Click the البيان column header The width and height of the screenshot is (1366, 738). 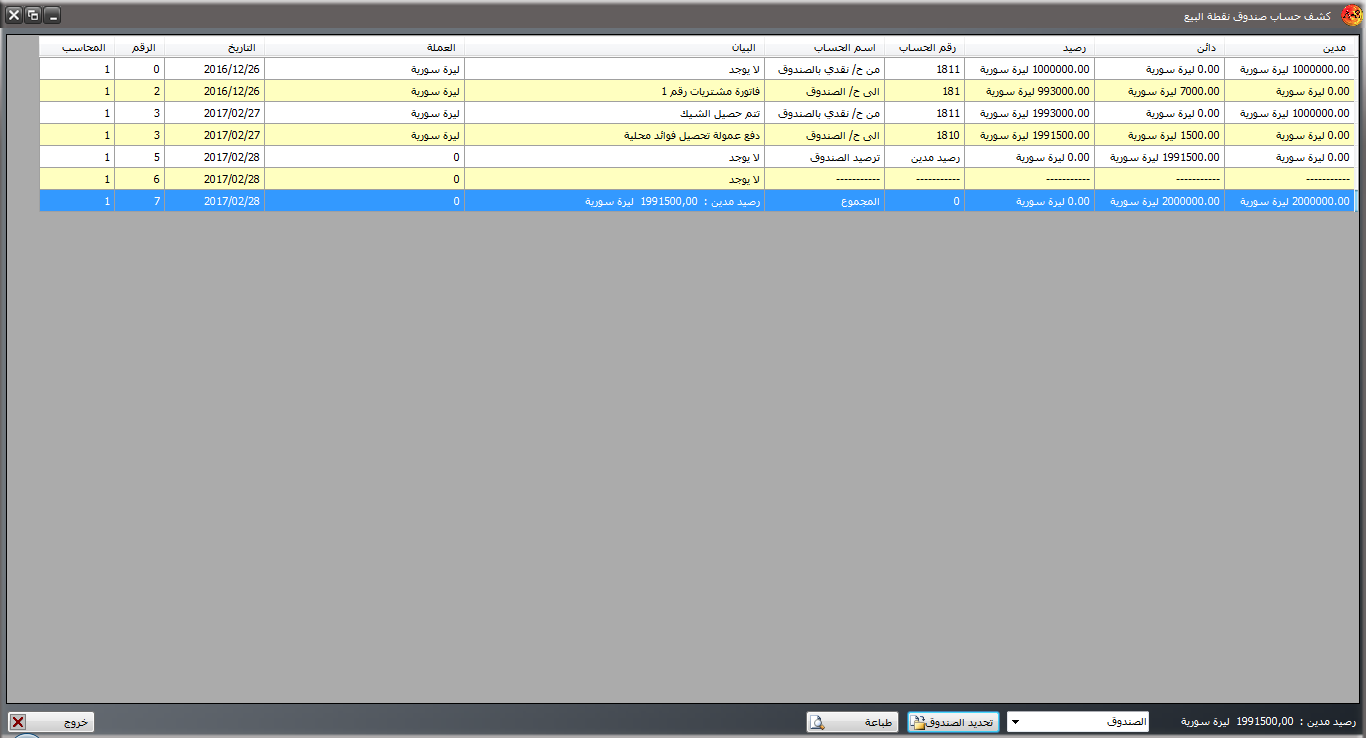(x=614, y=47)
